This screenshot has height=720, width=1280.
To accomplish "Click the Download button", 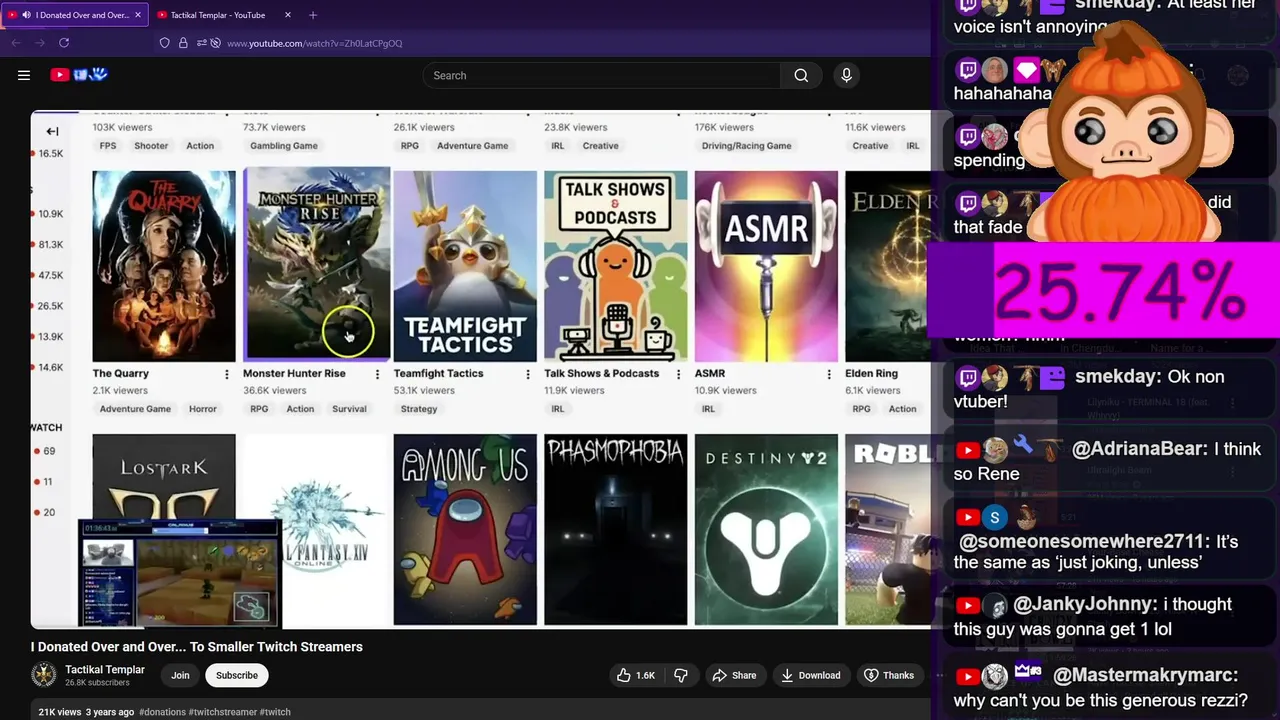I will point(810,675).
